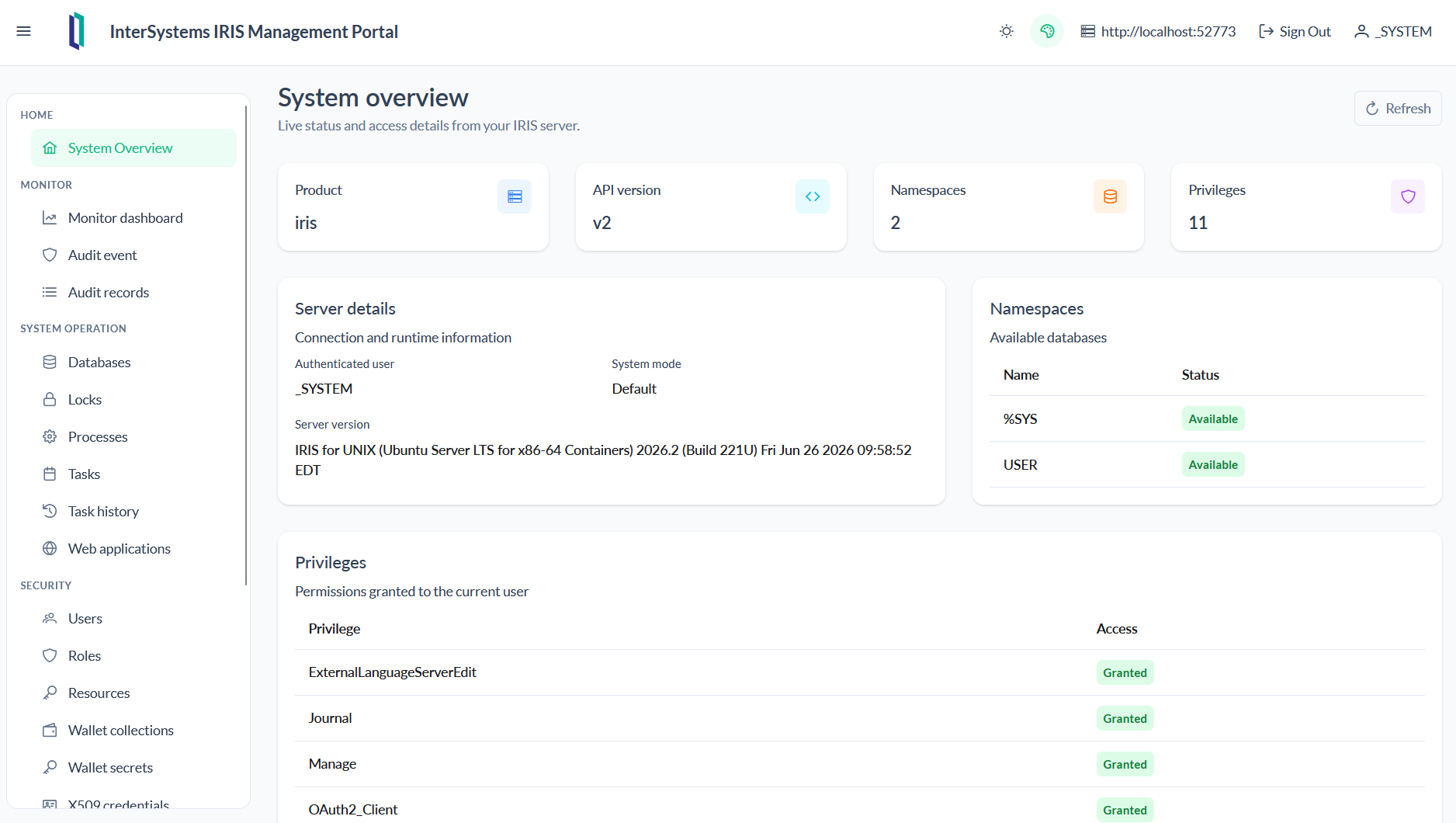Open the Users security page
This screenshot has width=1456, height=823.
[x=133, y=618]
